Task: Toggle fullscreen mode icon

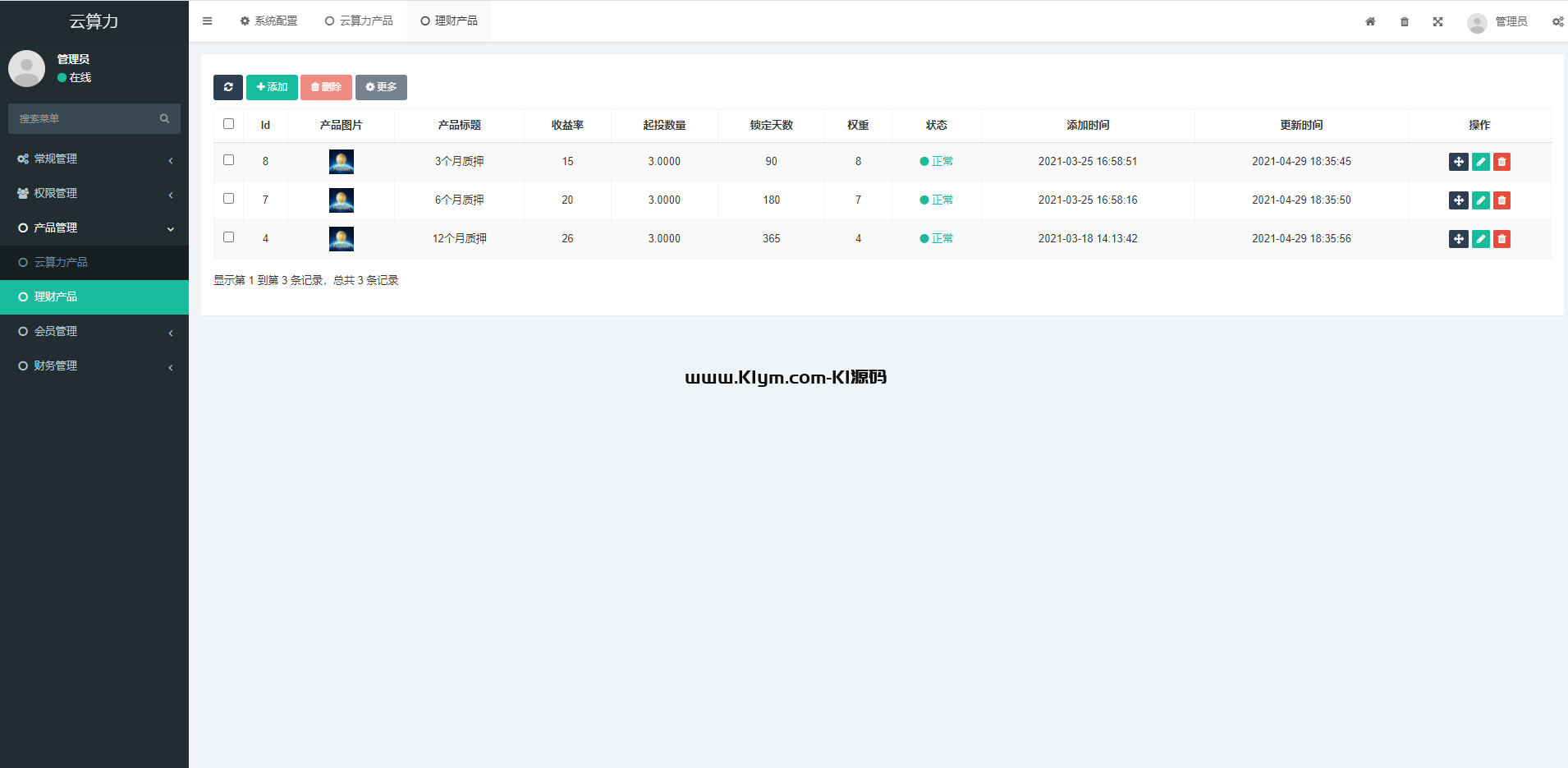Action: (x=1438, y=22)
